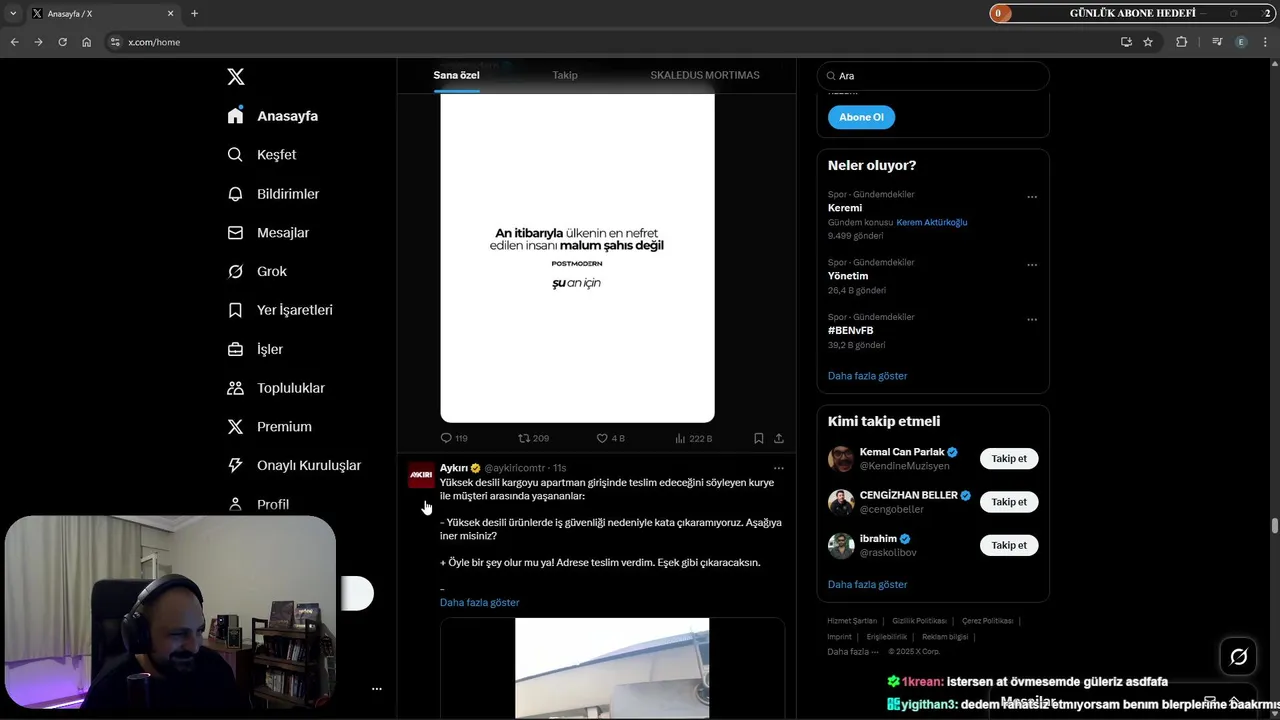Screen dimensions: 1280x720
Task: Open browser profile avatar E
Action: click(x=1241, y=42)
